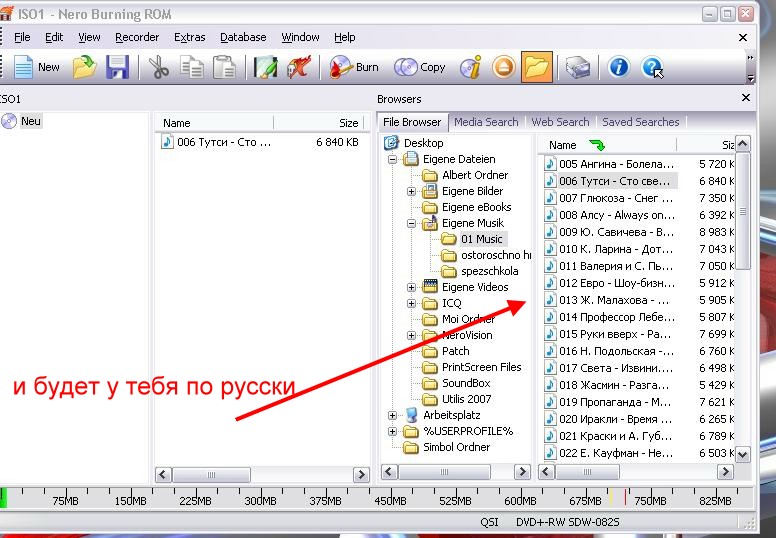Open the blue information icon
Screen dimensions: 776x538
click(619, 67)
